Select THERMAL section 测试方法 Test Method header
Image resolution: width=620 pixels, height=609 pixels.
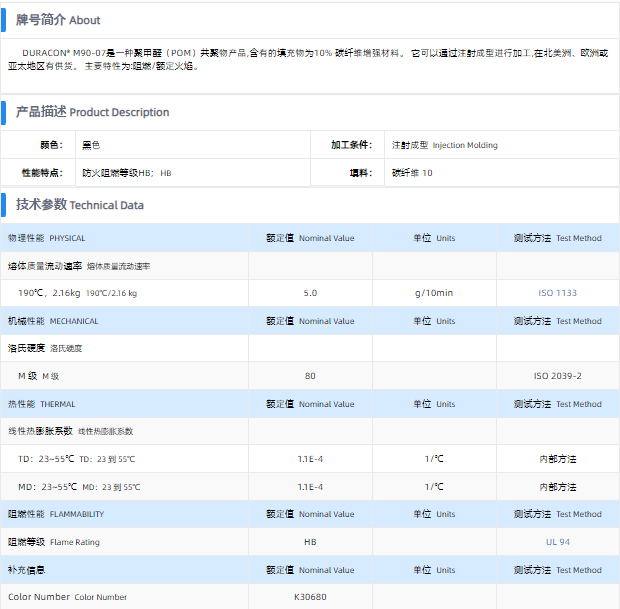[x=558, y=404]
